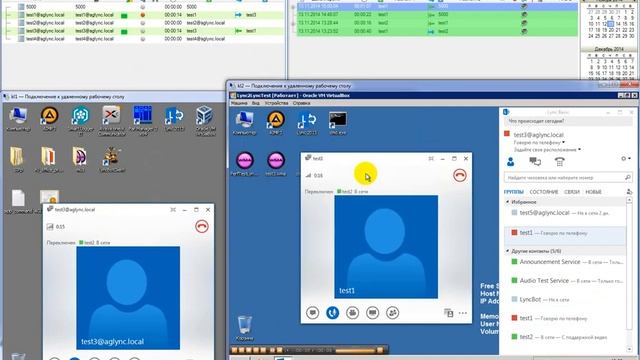Mute the microphone in the test3 call window

click(x=333, y=313)
